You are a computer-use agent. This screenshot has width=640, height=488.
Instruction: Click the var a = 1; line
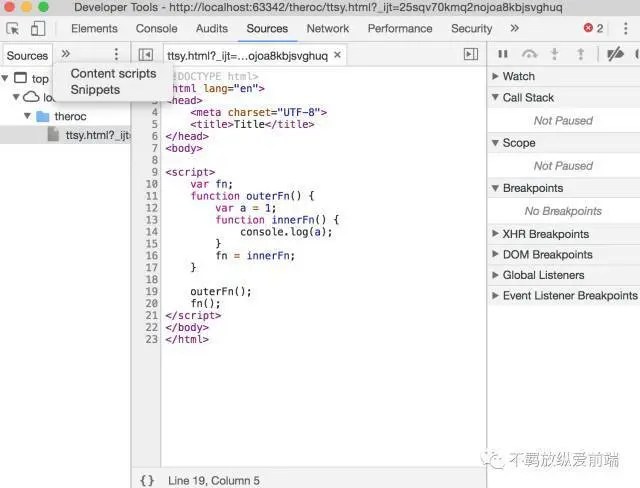tap(245, 208)
